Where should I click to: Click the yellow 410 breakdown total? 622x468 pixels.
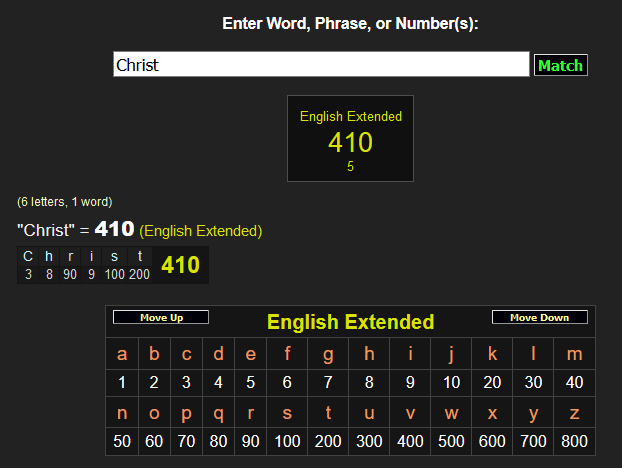pyautogui.click(x=180, y=265)
